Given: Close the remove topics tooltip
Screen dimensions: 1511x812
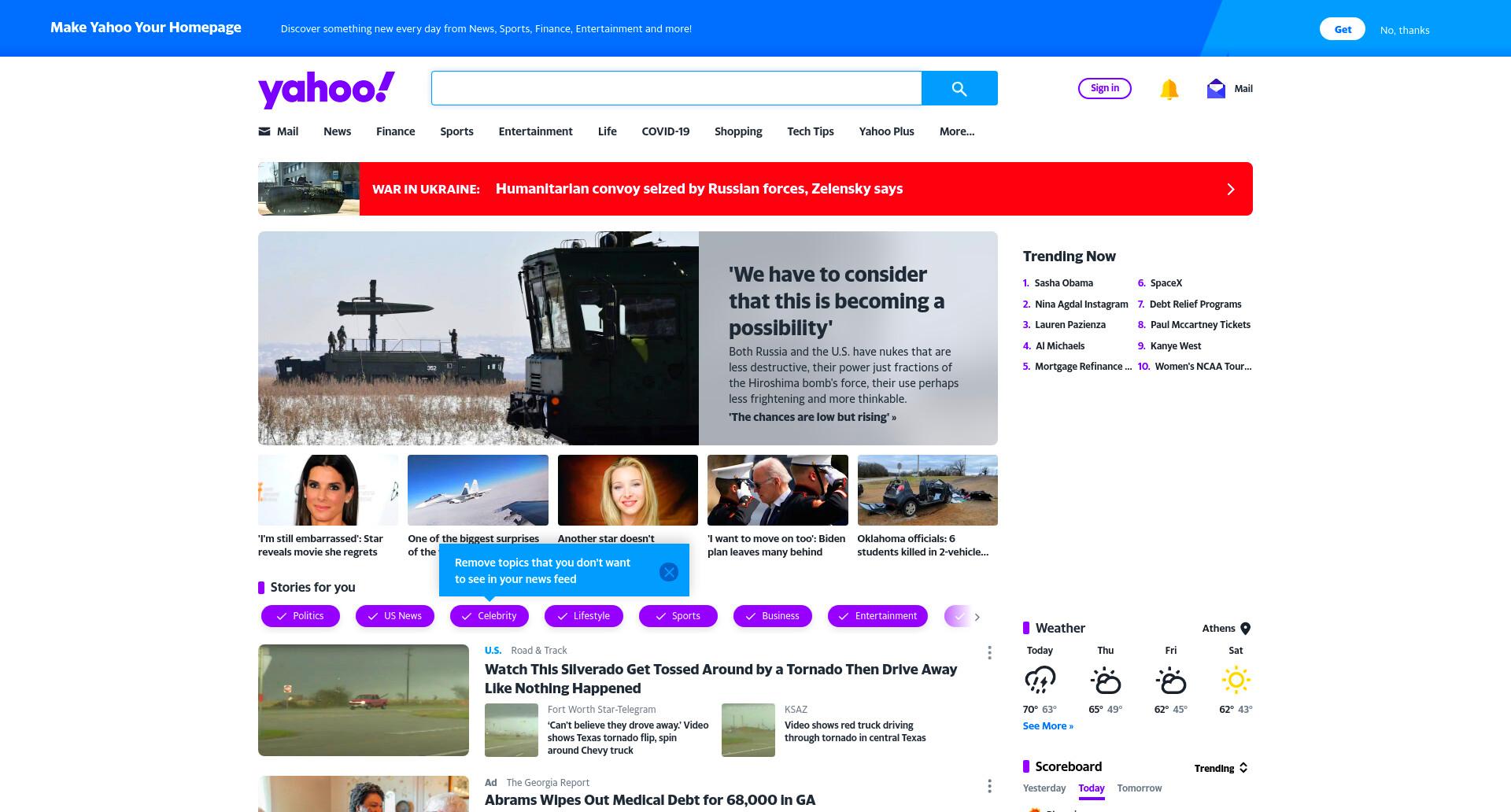Looking at the screenshot, I should tap(669, 572).
